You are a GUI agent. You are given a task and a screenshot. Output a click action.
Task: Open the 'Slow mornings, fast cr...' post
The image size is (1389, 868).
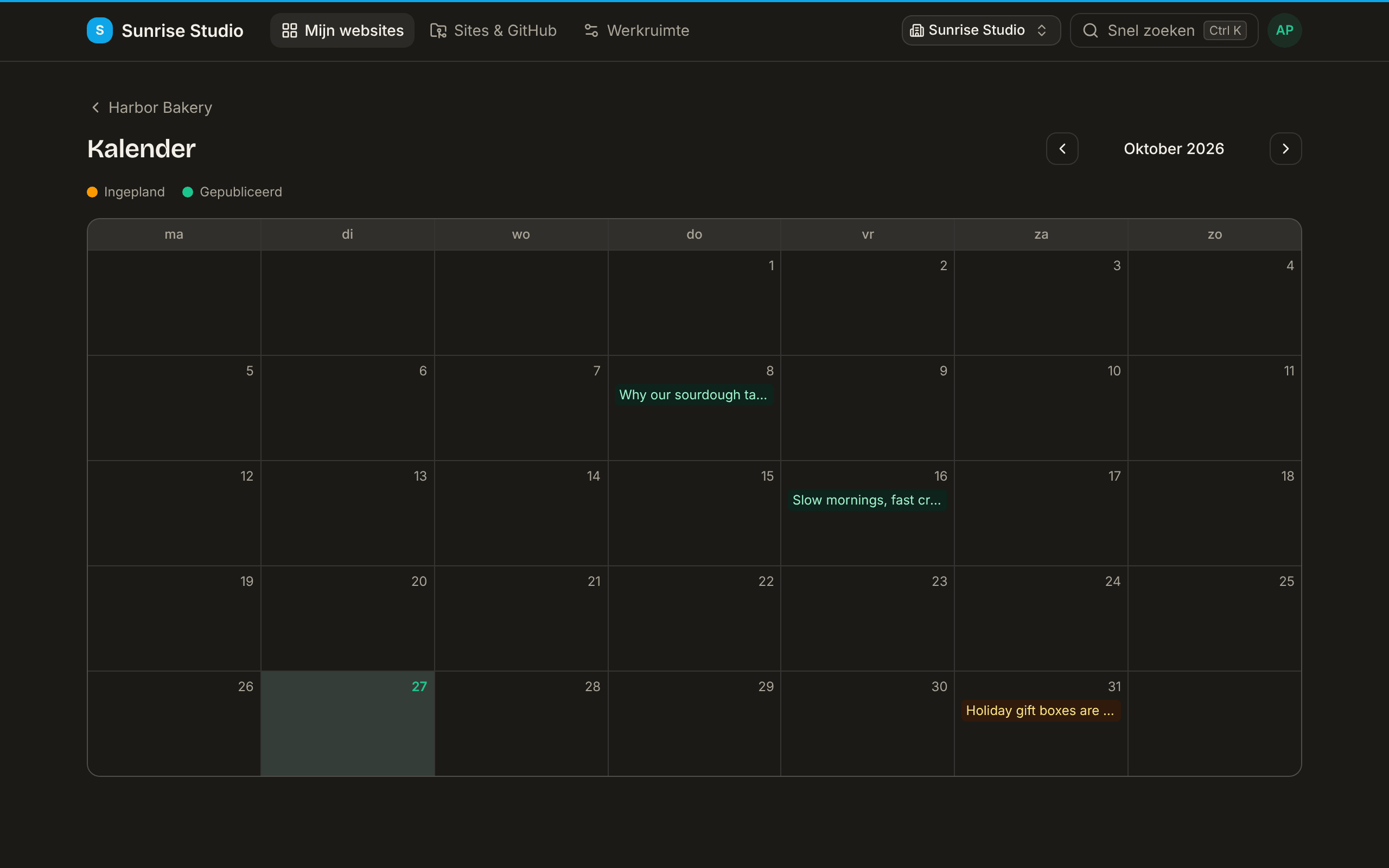pos(866,500)
